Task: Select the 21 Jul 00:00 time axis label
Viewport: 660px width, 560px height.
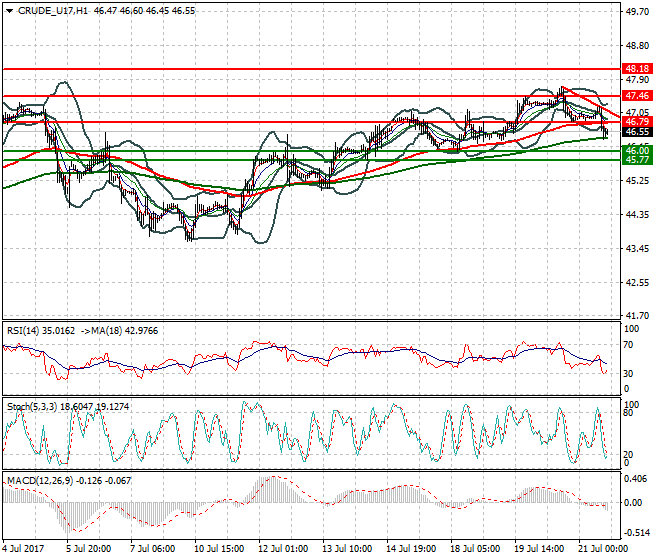Action: pyautogui.click(x=603, y=549)
